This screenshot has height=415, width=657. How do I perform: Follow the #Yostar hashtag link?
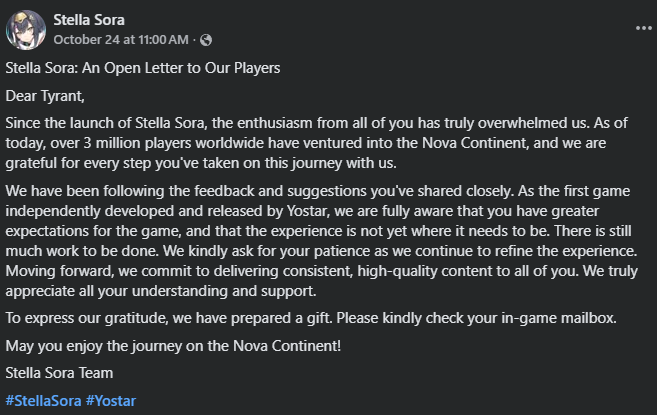pyautogui.click(x=111, y=401)
